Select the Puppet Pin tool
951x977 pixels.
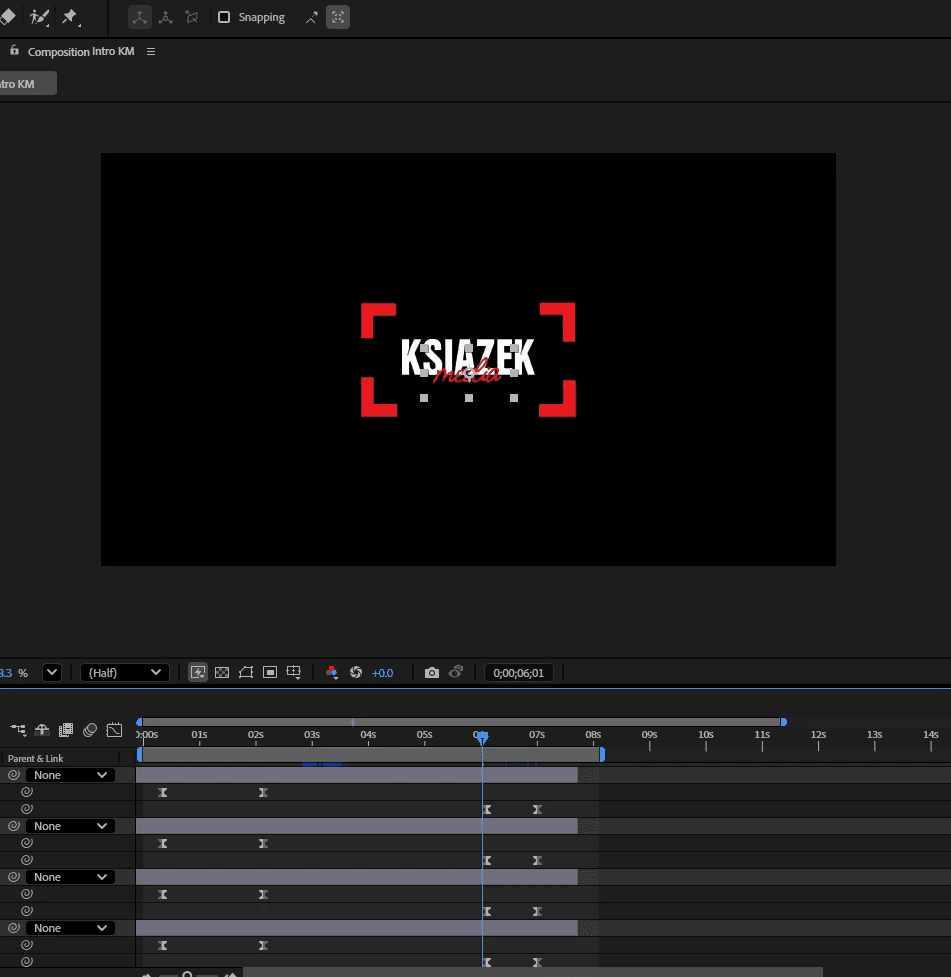(70, 17)
